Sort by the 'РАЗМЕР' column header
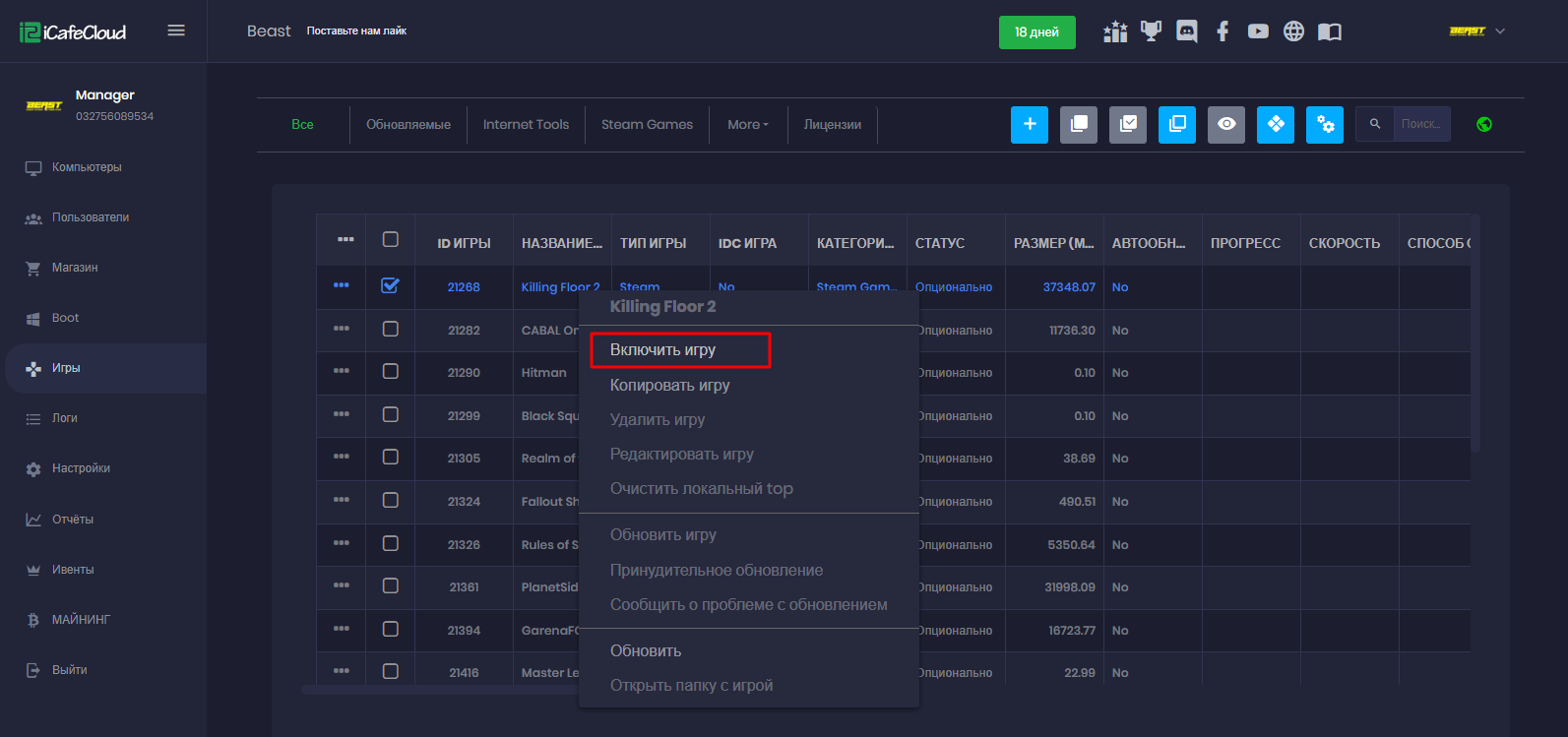The image size is (1568, 737). [x=1054, y=243]
